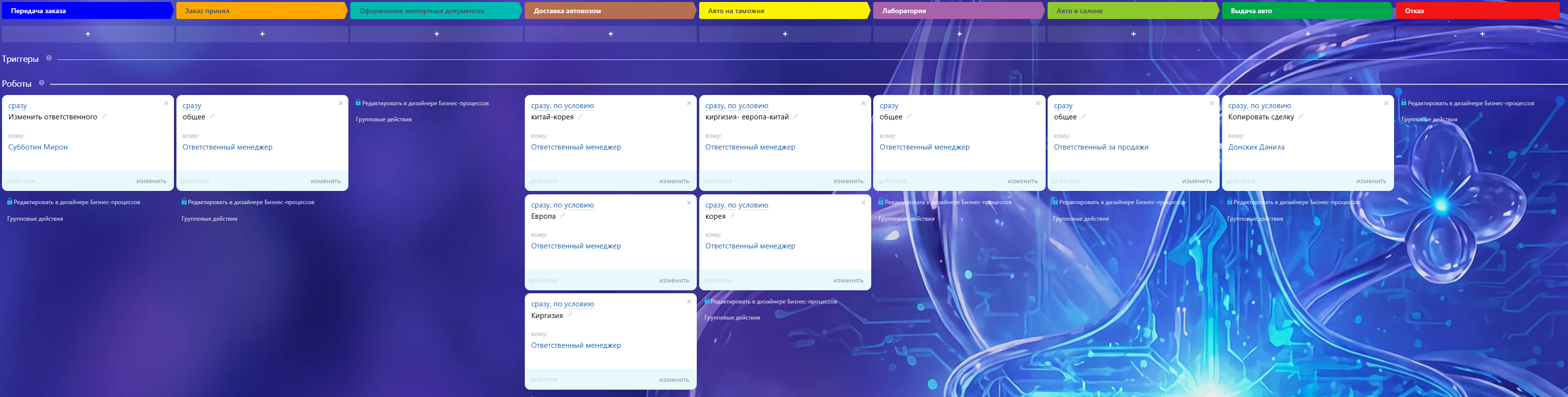Remove the Киргизия robot card
1568x397 pixels.
689,302
